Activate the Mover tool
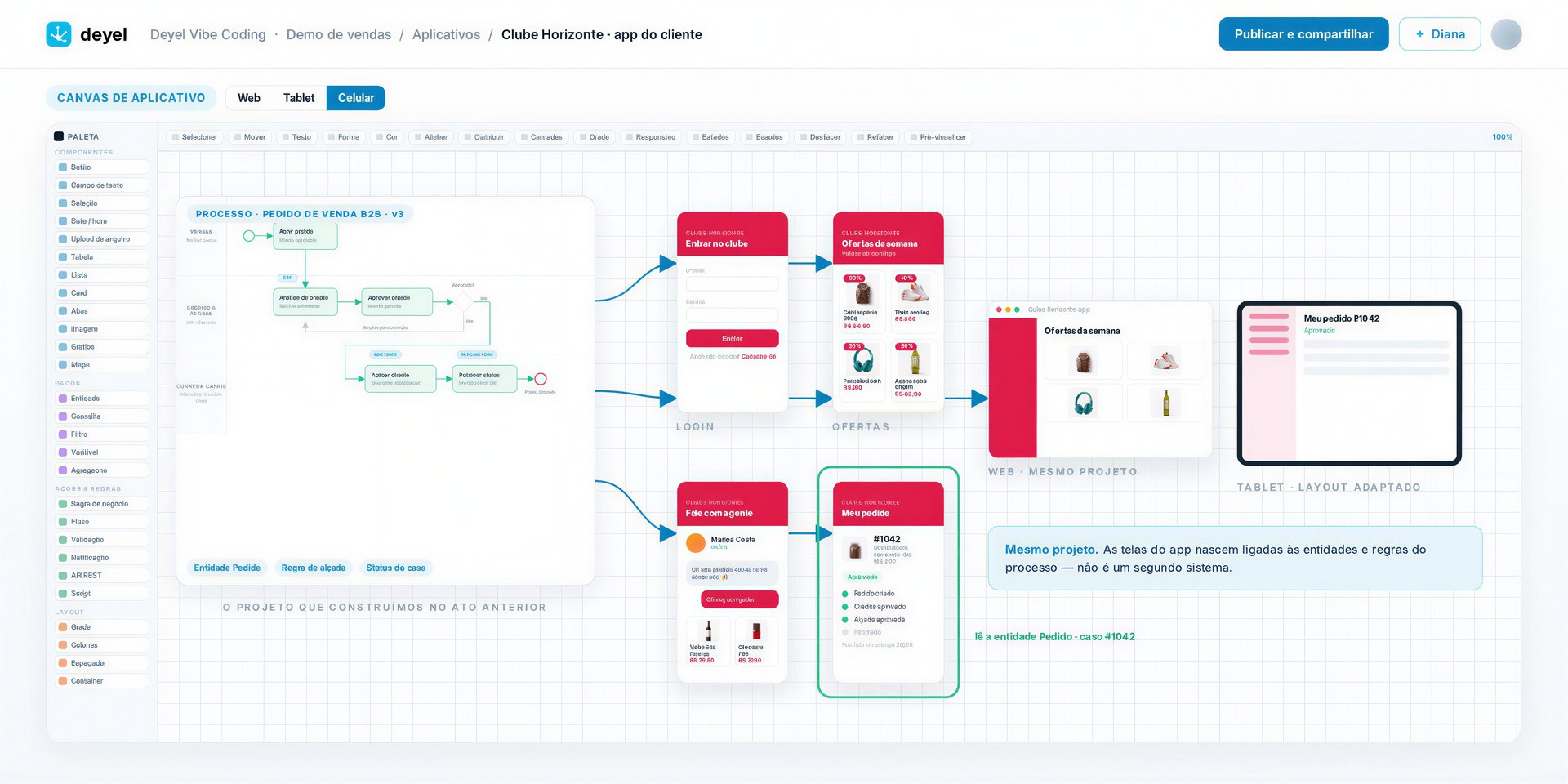Screen dimensions: 1568x784 click(x=250, y=137)
